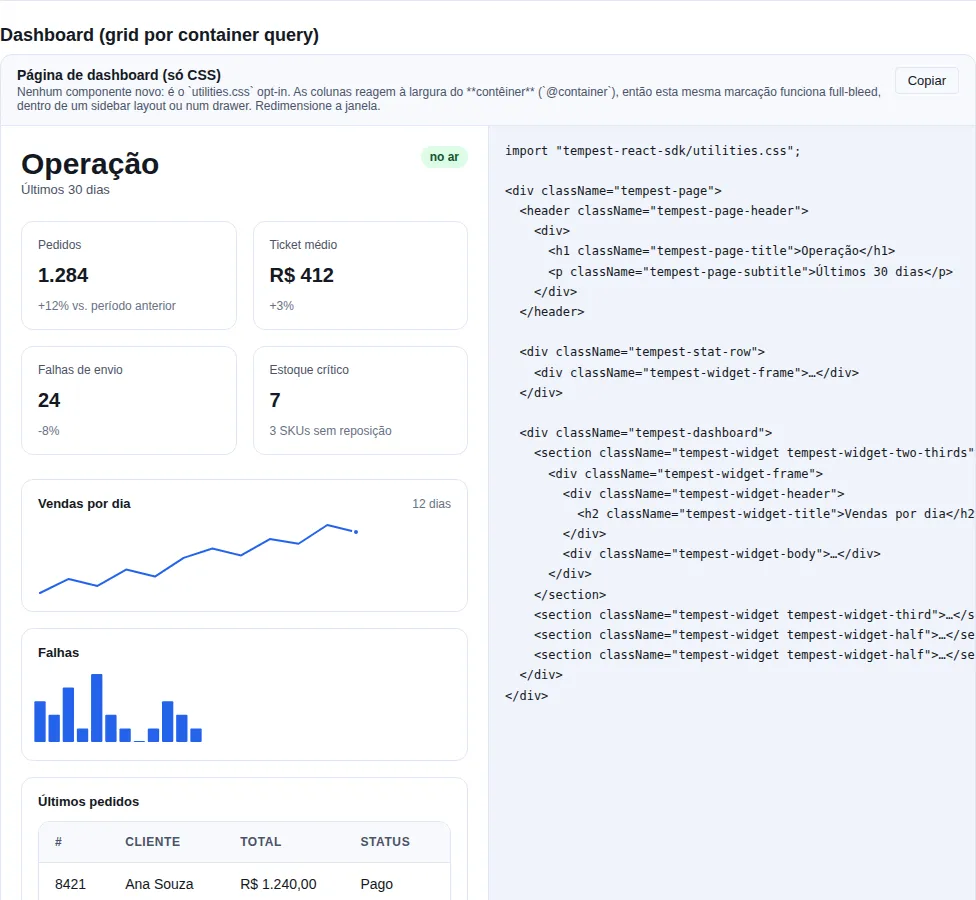Click the -8% change text
The height and width of the screenshot is (900, 976).
(49, 431)
